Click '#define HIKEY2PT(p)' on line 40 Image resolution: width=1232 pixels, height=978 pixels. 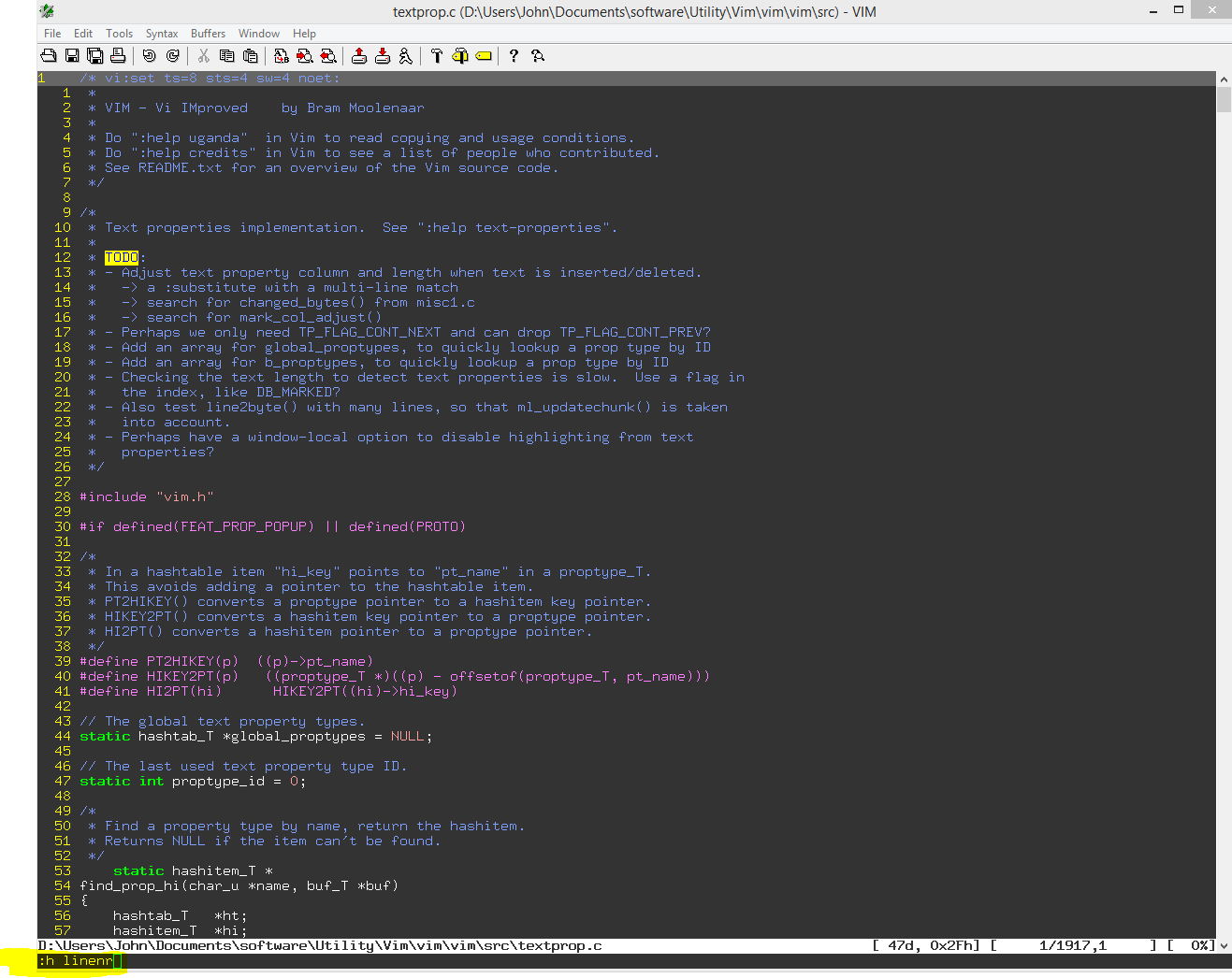[x=159, y=676]
